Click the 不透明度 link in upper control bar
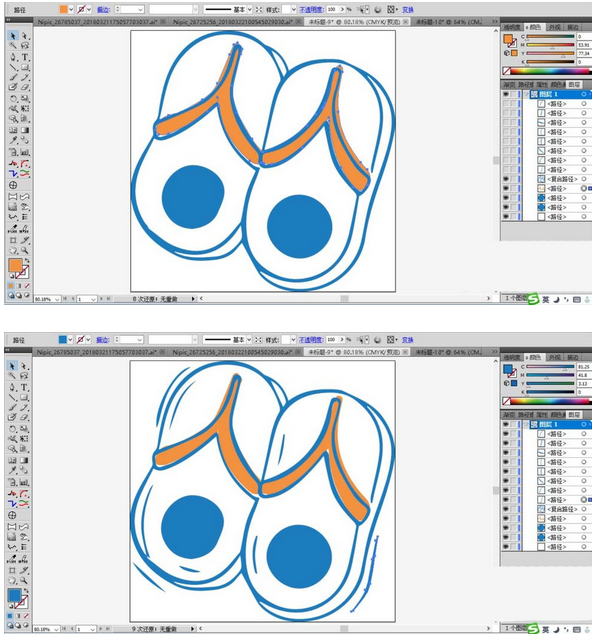Viewport: 592px width, 634px height. [x=312, y=9]
